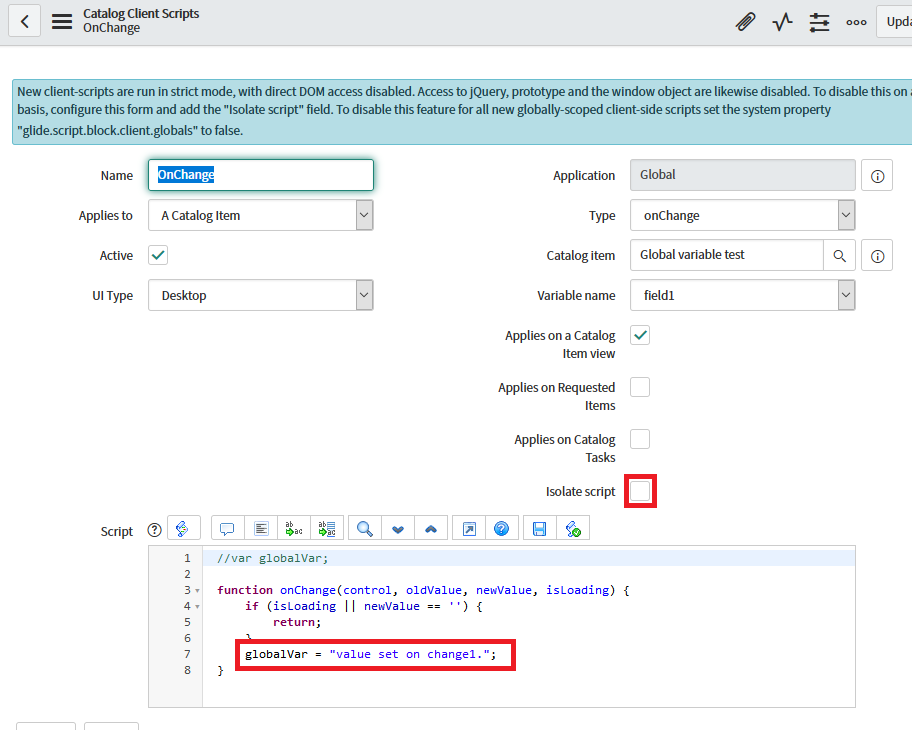Open the personalize form sliders icon
This screenshot has width=912, height=730.
point(820,22)
